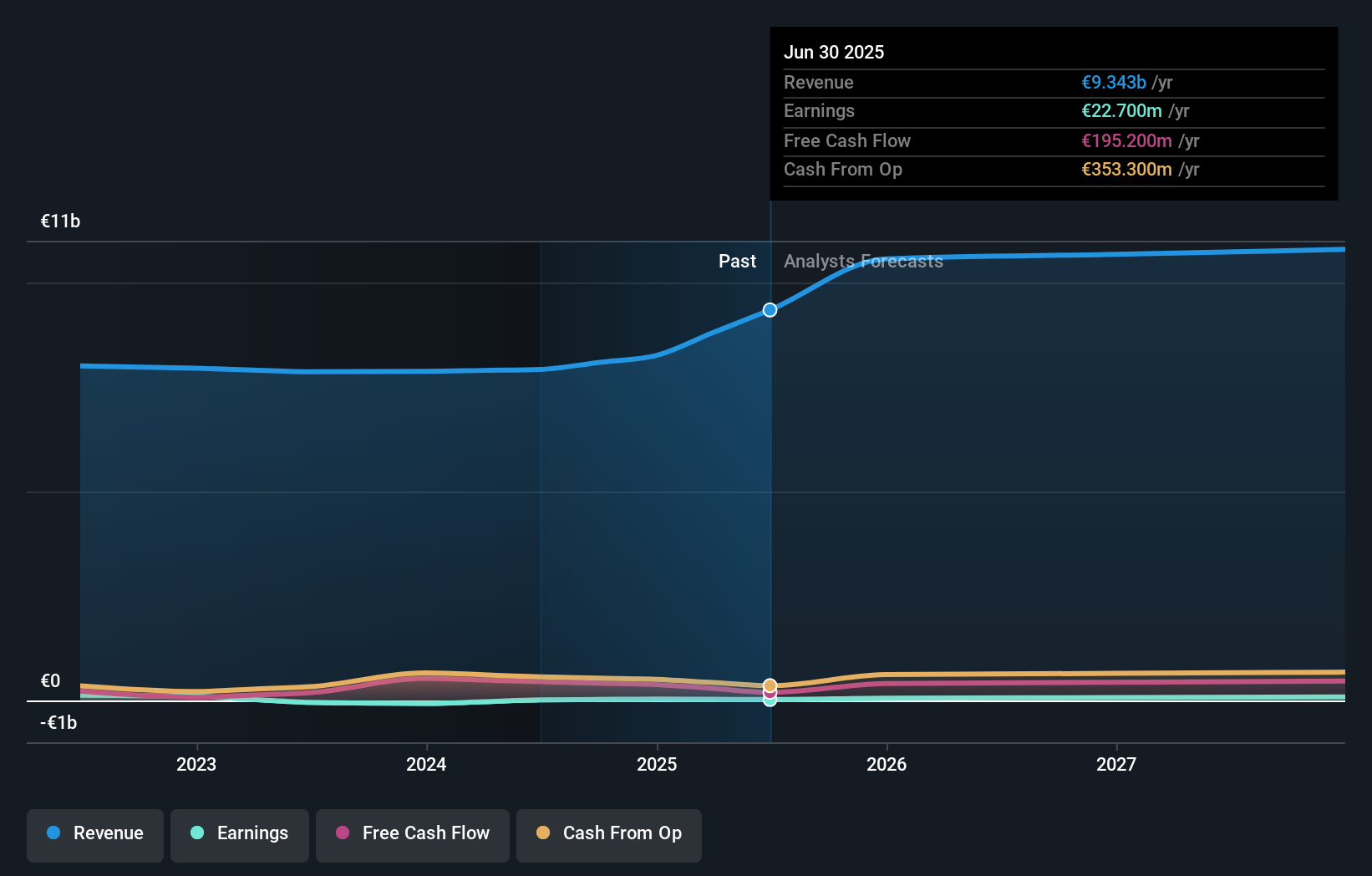Click the 2025 label on the time axis
The width and height of the screenshot is (1372, 876).
[x=657, y=764]
